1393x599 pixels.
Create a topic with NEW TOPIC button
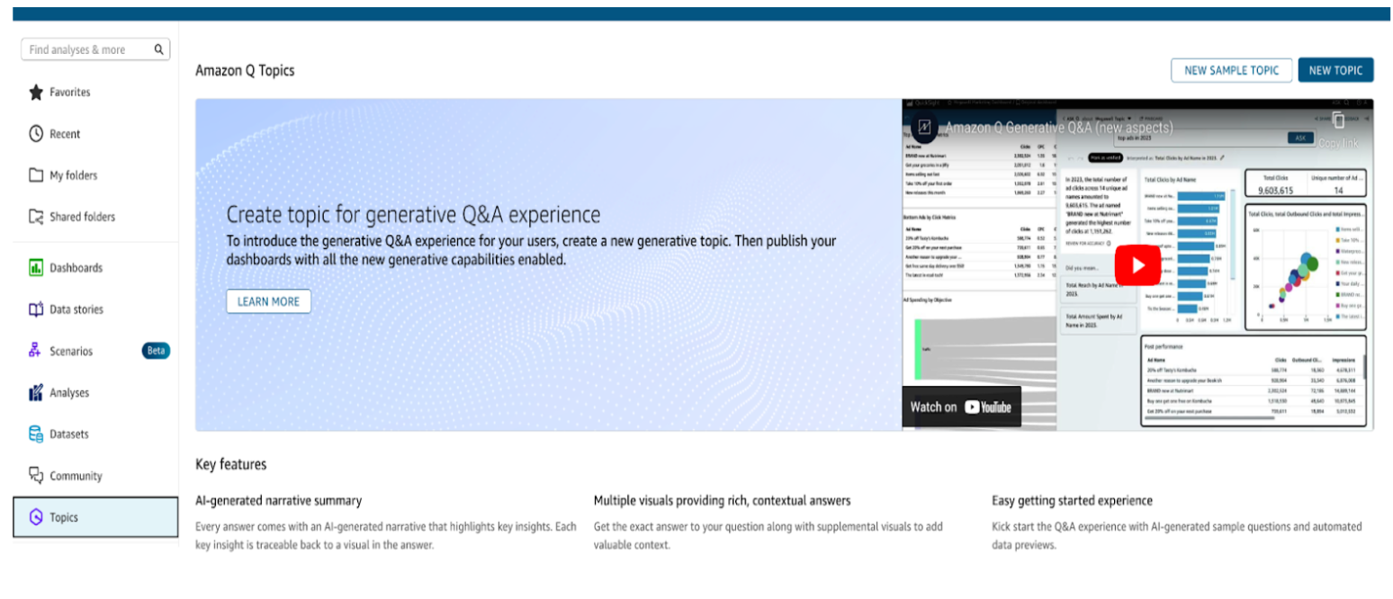1335,70
